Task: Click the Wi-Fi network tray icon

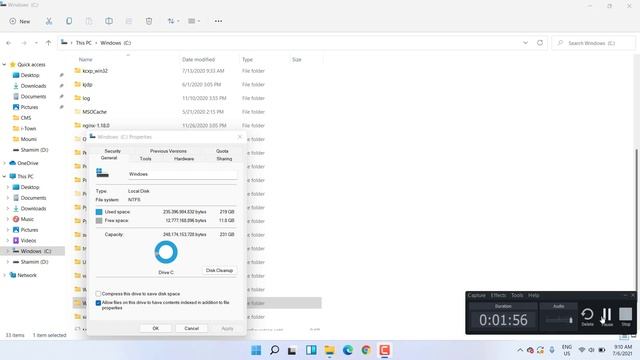Action: [582, 350]
